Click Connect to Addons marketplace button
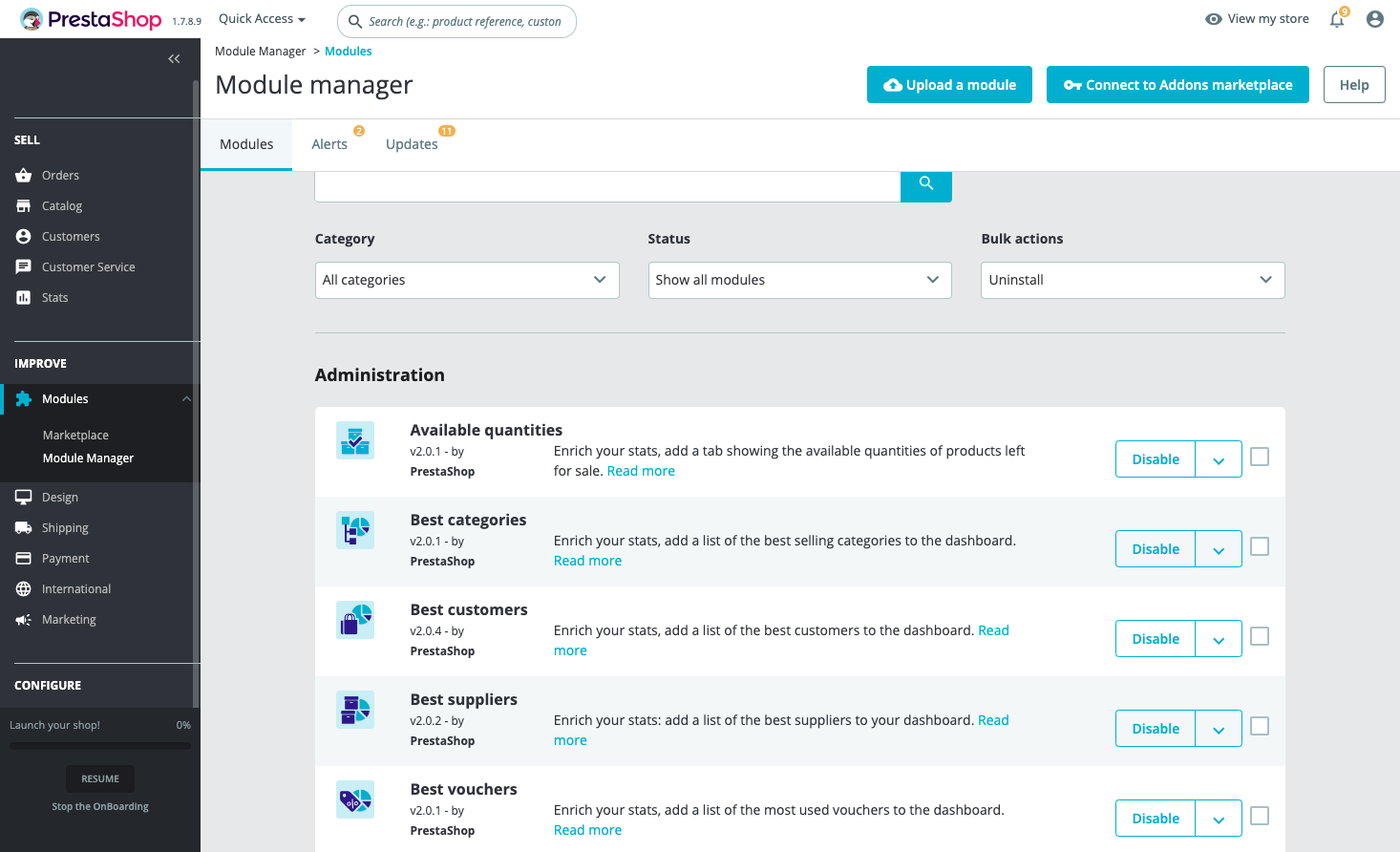Viewport: 1400px width, 852px height. [1177, 85]
